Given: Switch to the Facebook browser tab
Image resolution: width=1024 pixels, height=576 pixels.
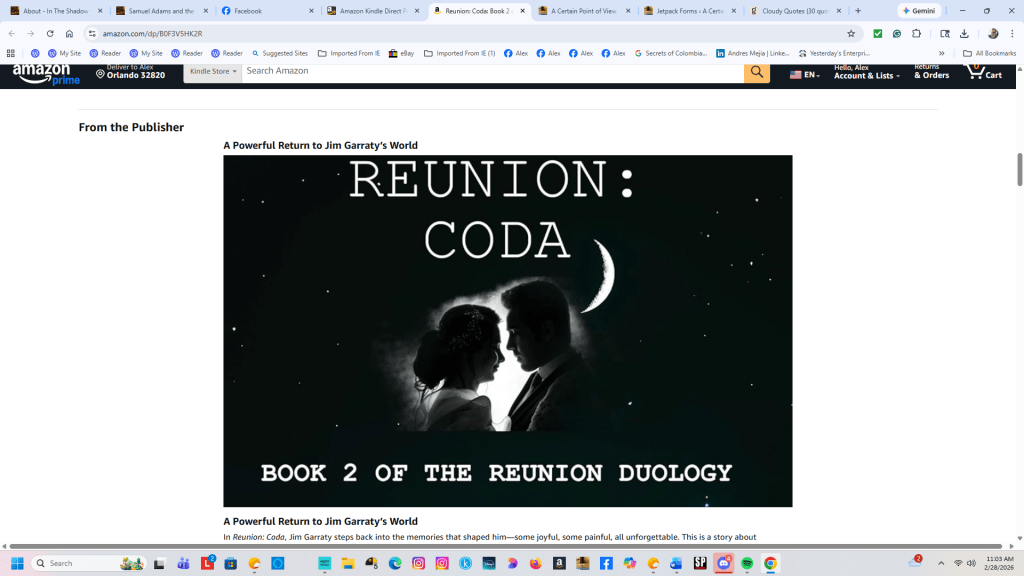Looking at the screenshot, I should pos(267,11).
